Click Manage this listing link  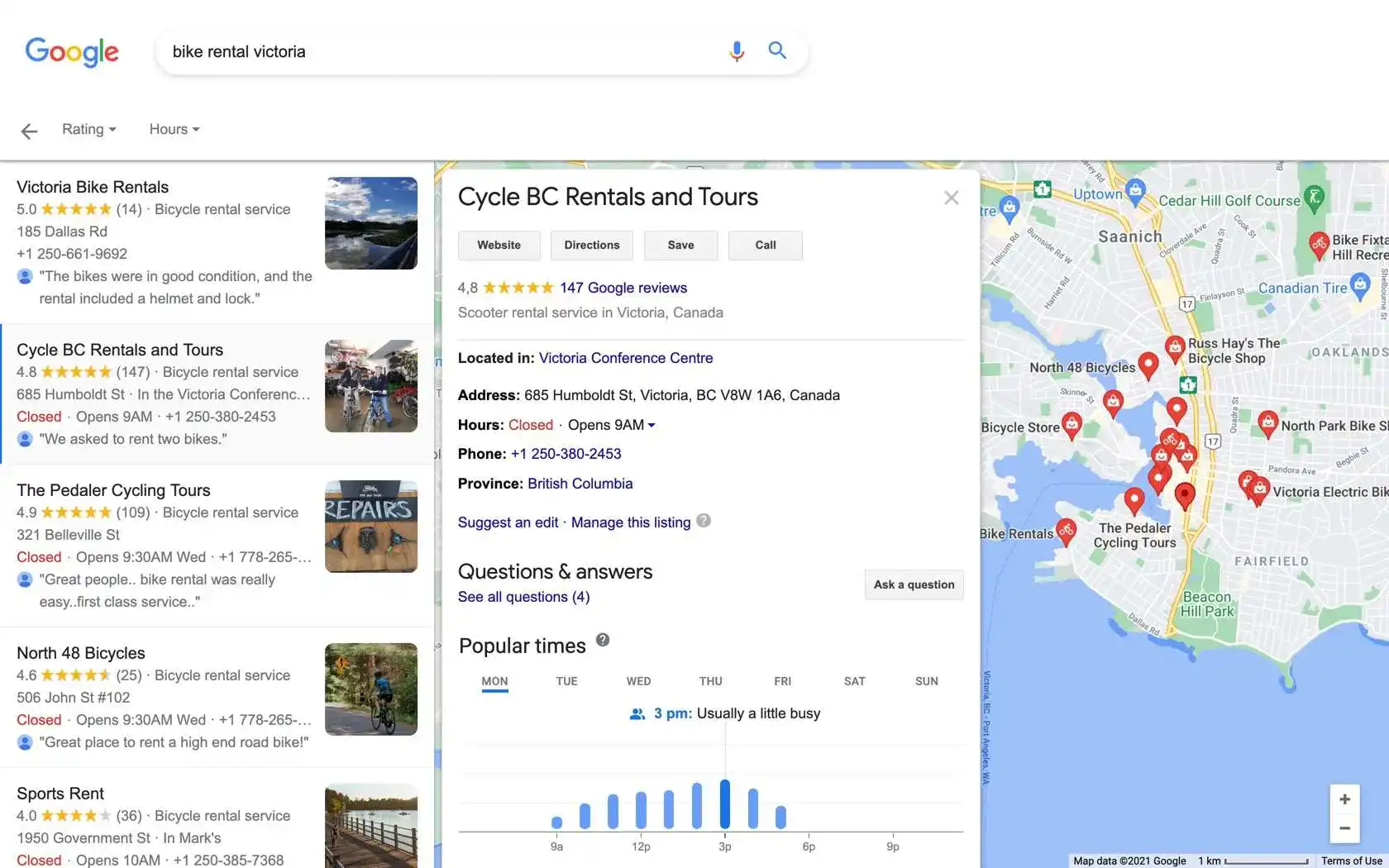(x=631, y=522)
